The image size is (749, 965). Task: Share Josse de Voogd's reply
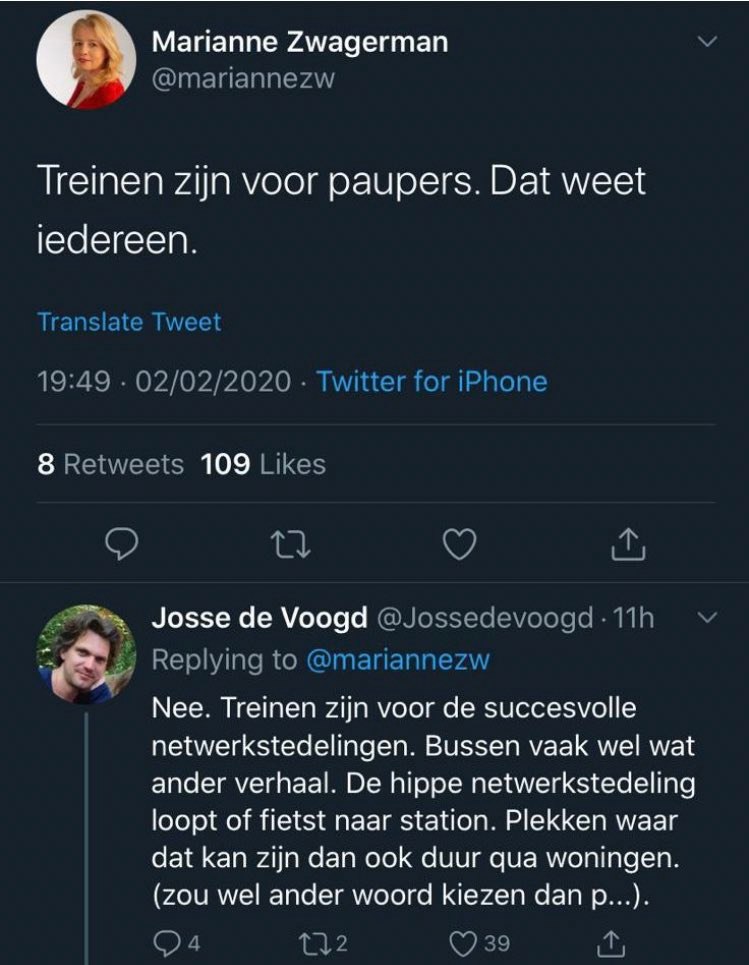point(609,942)
